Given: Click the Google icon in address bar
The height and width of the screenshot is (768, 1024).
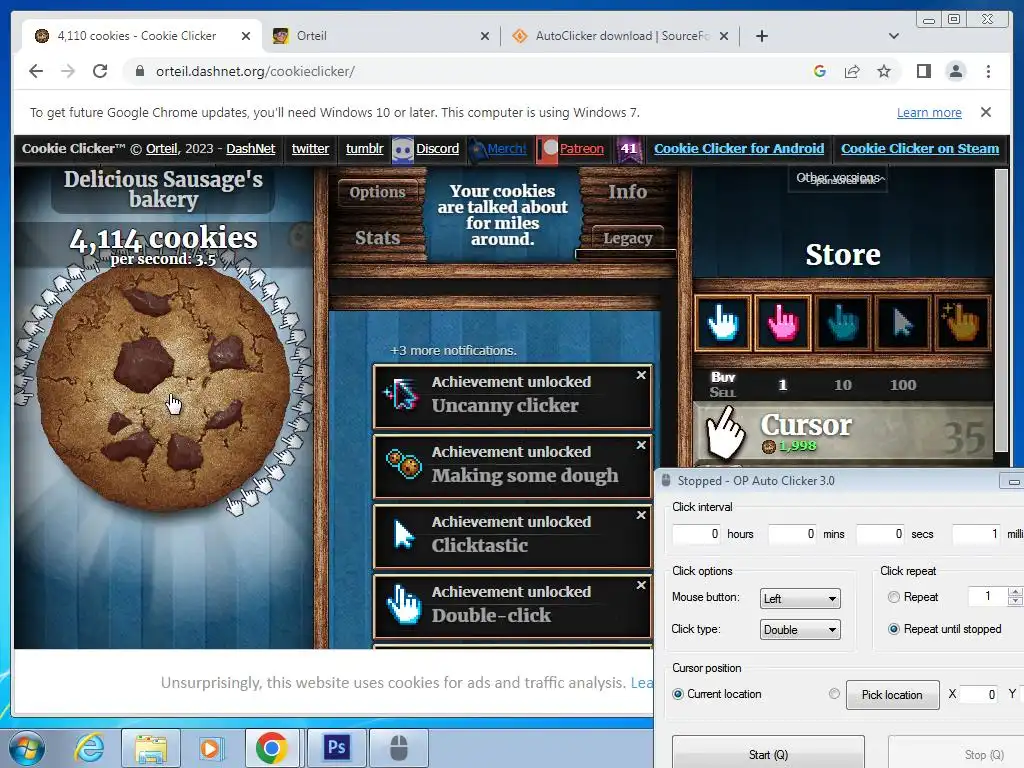Looking at the screenshot, I should [820, 71].
